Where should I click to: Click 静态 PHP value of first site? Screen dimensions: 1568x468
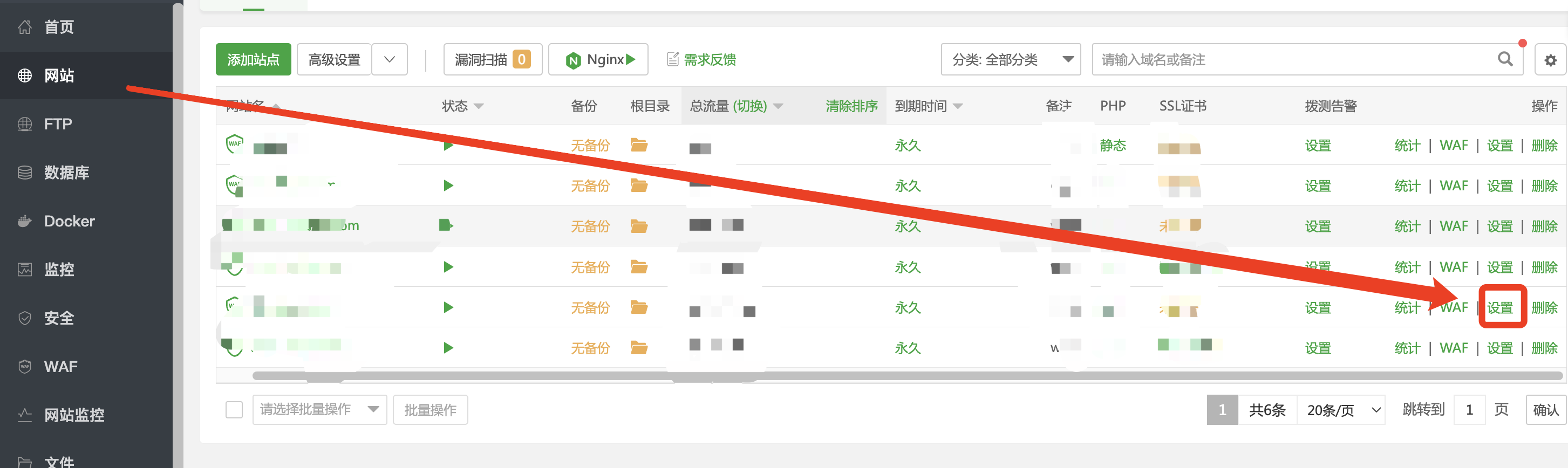(x=1113, y=146)
